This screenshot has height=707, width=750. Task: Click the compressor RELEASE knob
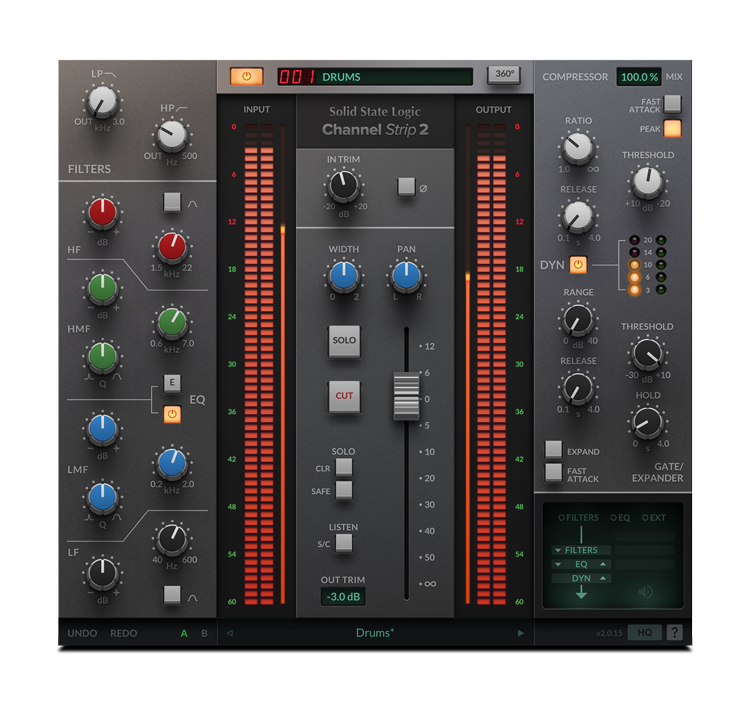tap(578, 216)
